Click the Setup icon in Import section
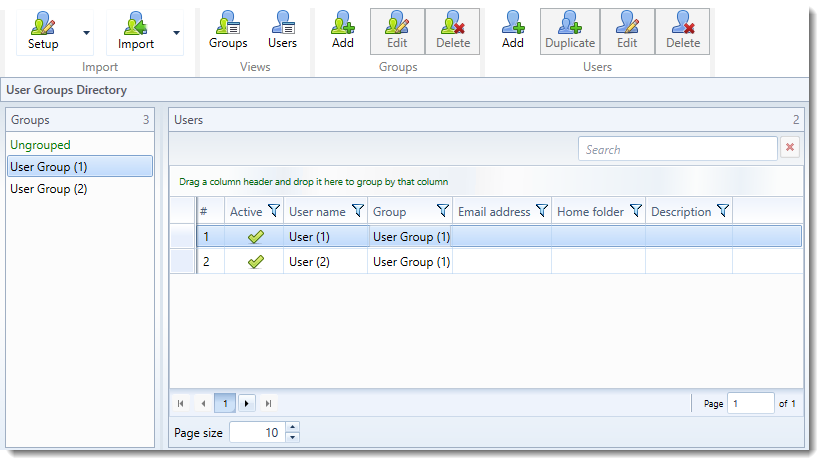This screenshot has width=824, height=465. pyautogui.click(x=42, y=23)
